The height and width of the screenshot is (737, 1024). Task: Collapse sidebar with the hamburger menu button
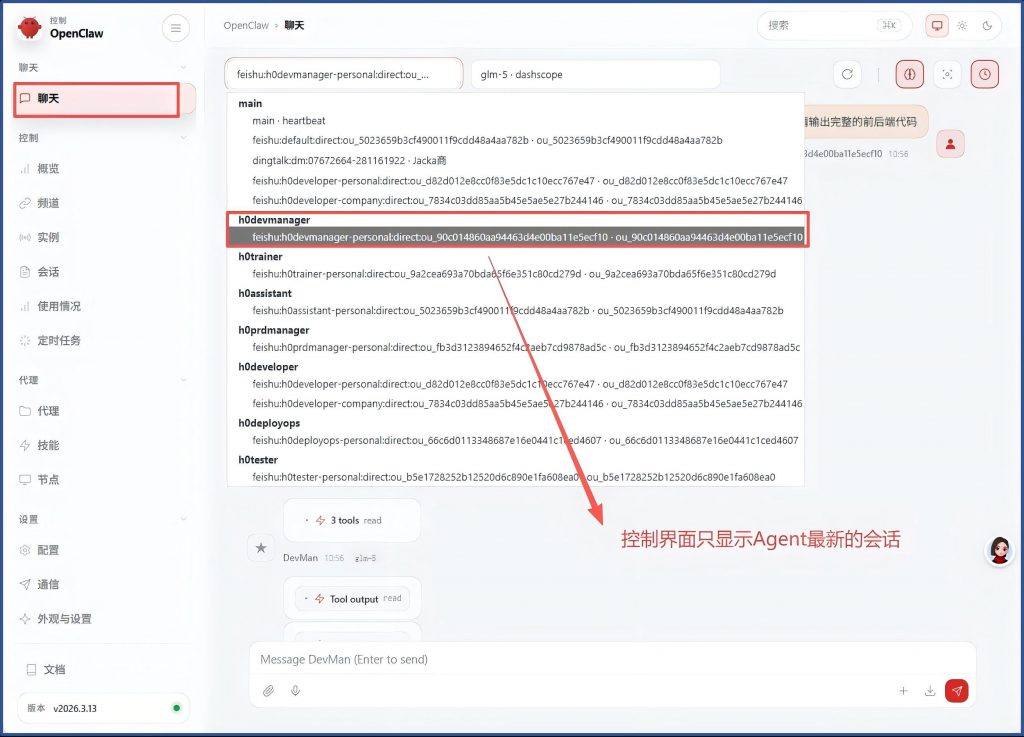175,29
